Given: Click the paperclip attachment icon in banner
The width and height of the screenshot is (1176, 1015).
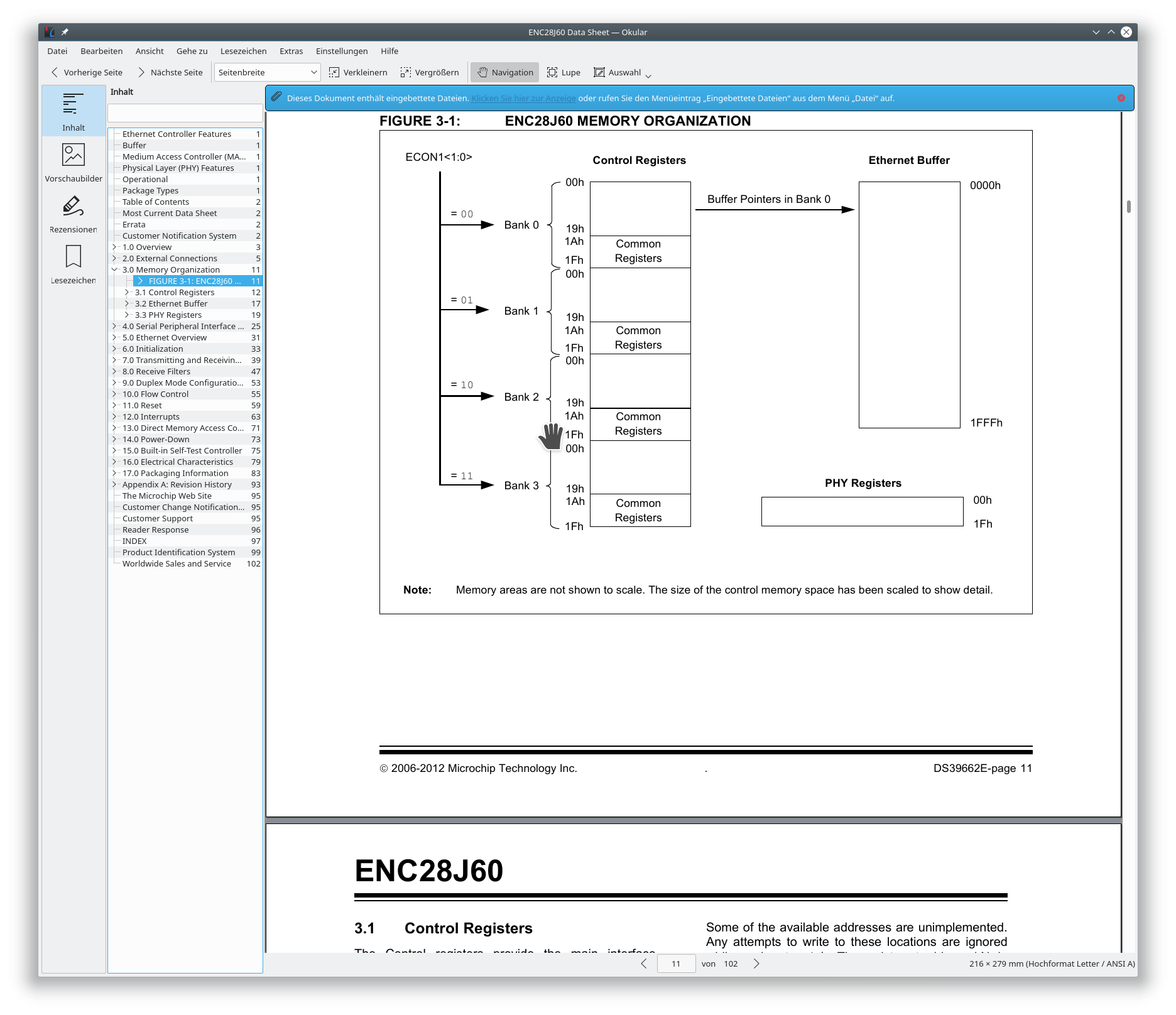Looking at the screenshot, I should tap(276, 97).
